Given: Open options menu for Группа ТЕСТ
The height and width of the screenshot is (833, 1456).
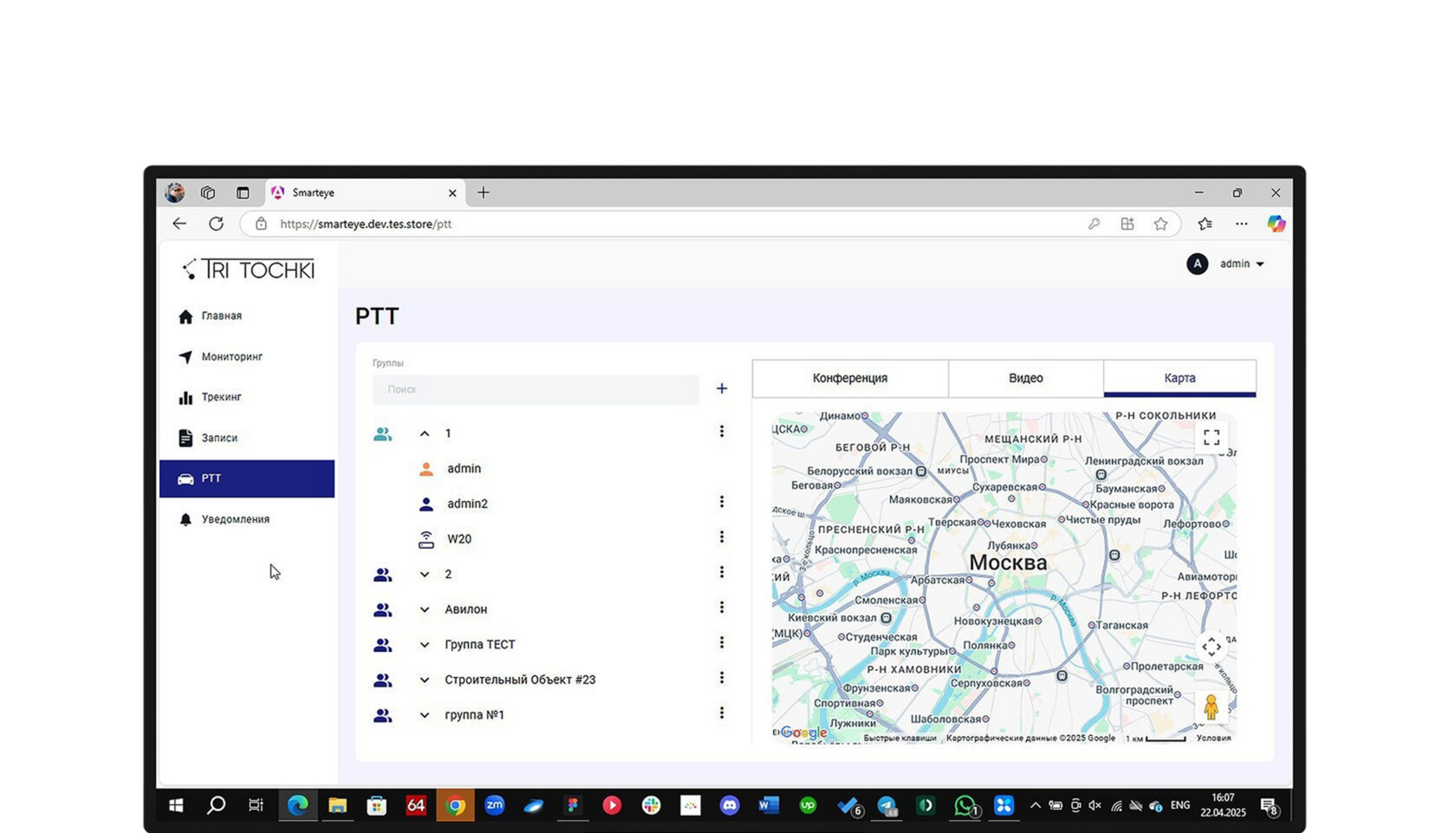Looking at the screenshot, I should tap(721, 642).
